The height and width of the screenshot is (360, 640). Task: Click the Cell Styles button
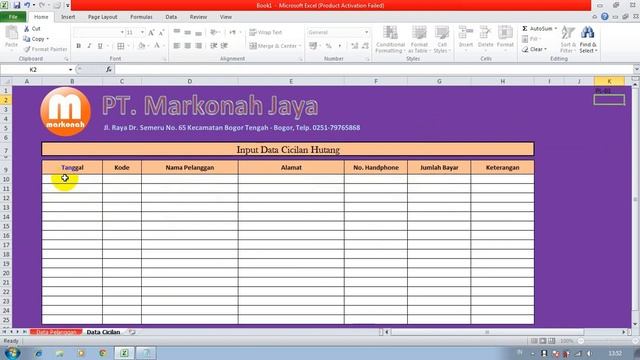point(442,39)
